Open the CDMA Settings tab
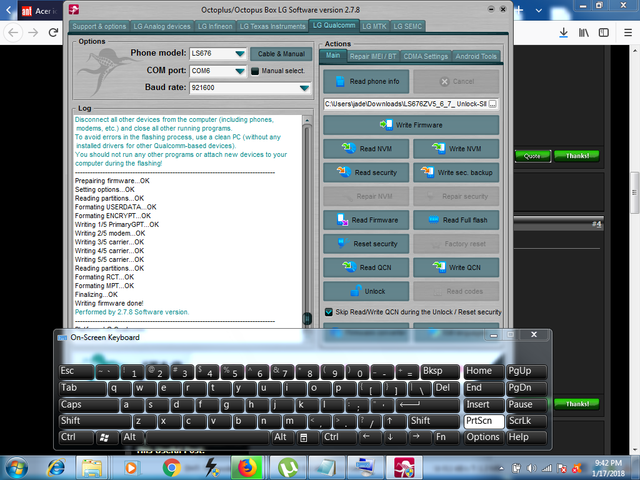 (x=426, y=57)
